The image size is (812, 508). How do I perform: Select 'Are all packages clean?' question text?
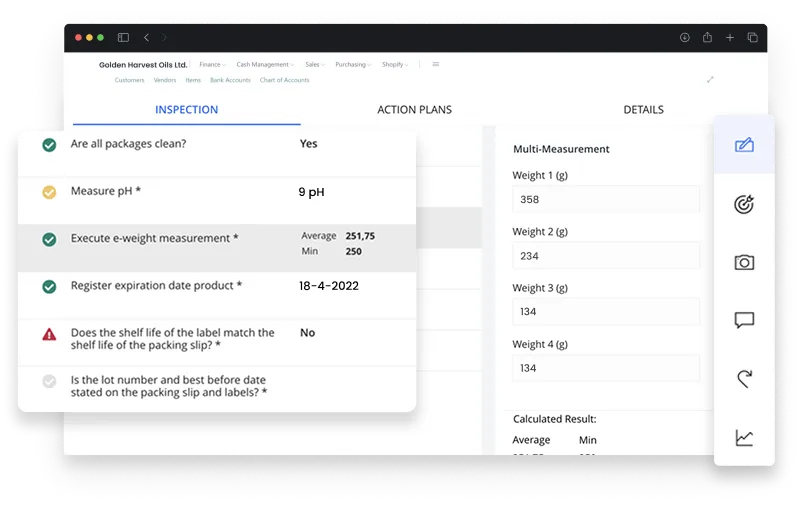128,144
